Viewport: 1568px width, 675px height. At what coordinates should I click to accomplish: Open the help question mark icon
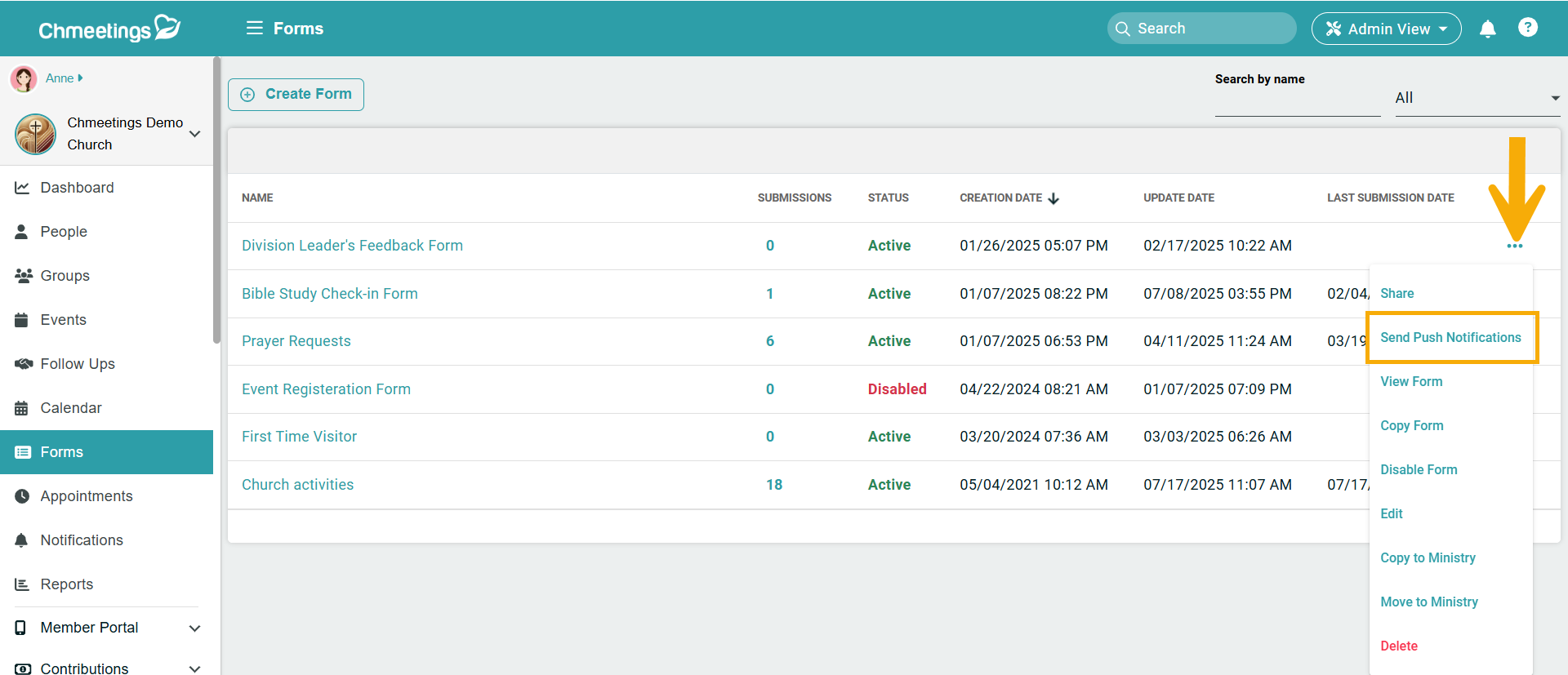(x=1528, y=28)
